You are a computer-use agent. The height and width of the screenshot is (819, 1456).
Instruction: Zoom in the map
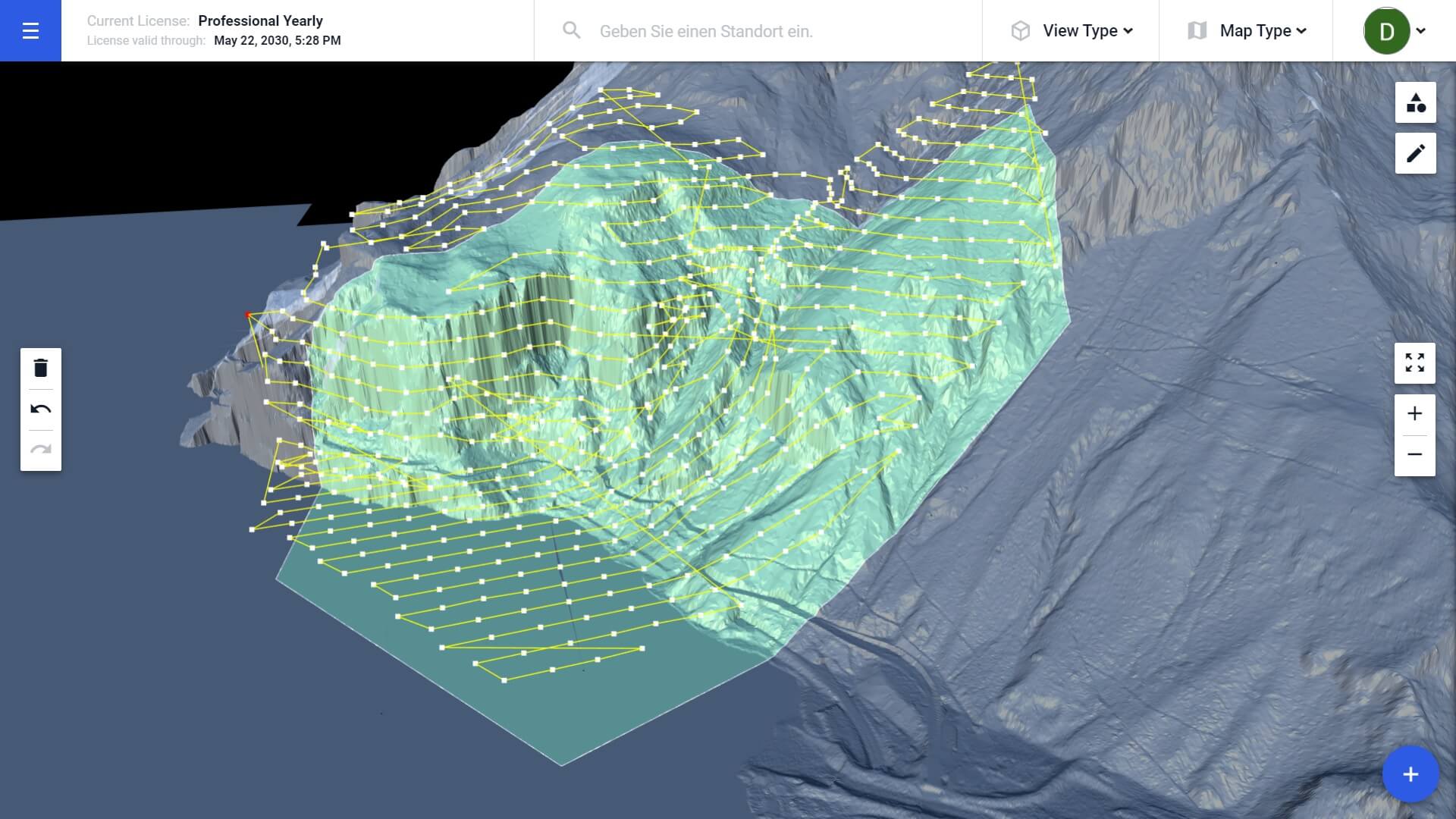point(1414,414)
